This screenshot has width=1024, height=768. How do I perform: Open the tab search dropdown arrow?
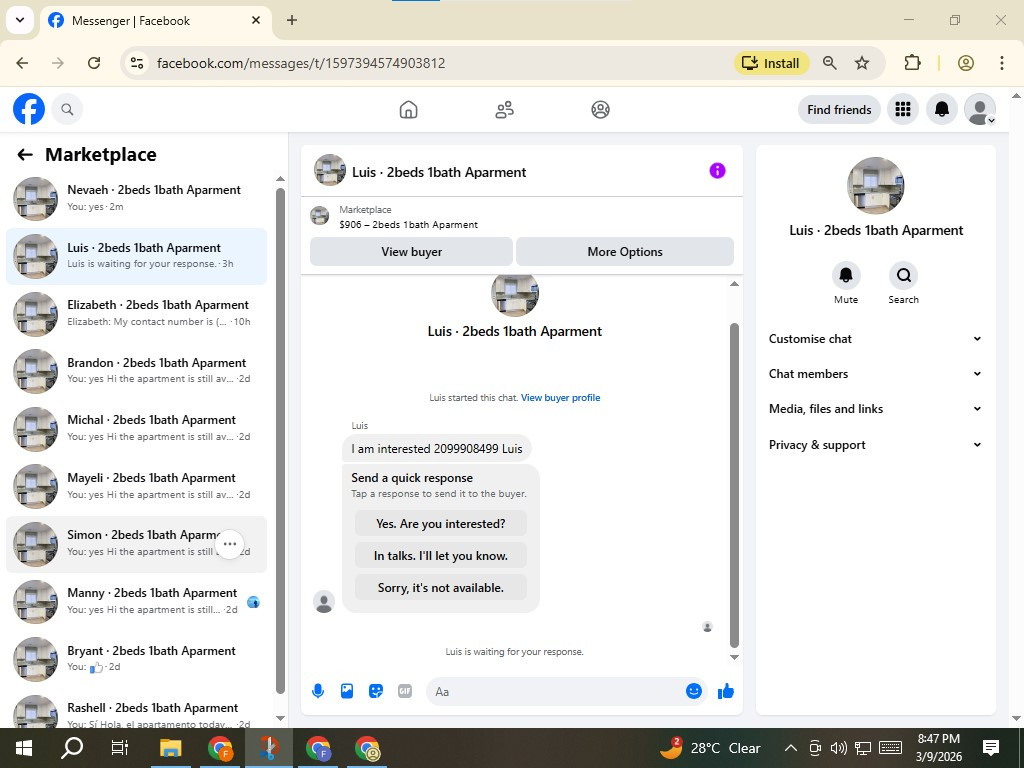[20, 20]
